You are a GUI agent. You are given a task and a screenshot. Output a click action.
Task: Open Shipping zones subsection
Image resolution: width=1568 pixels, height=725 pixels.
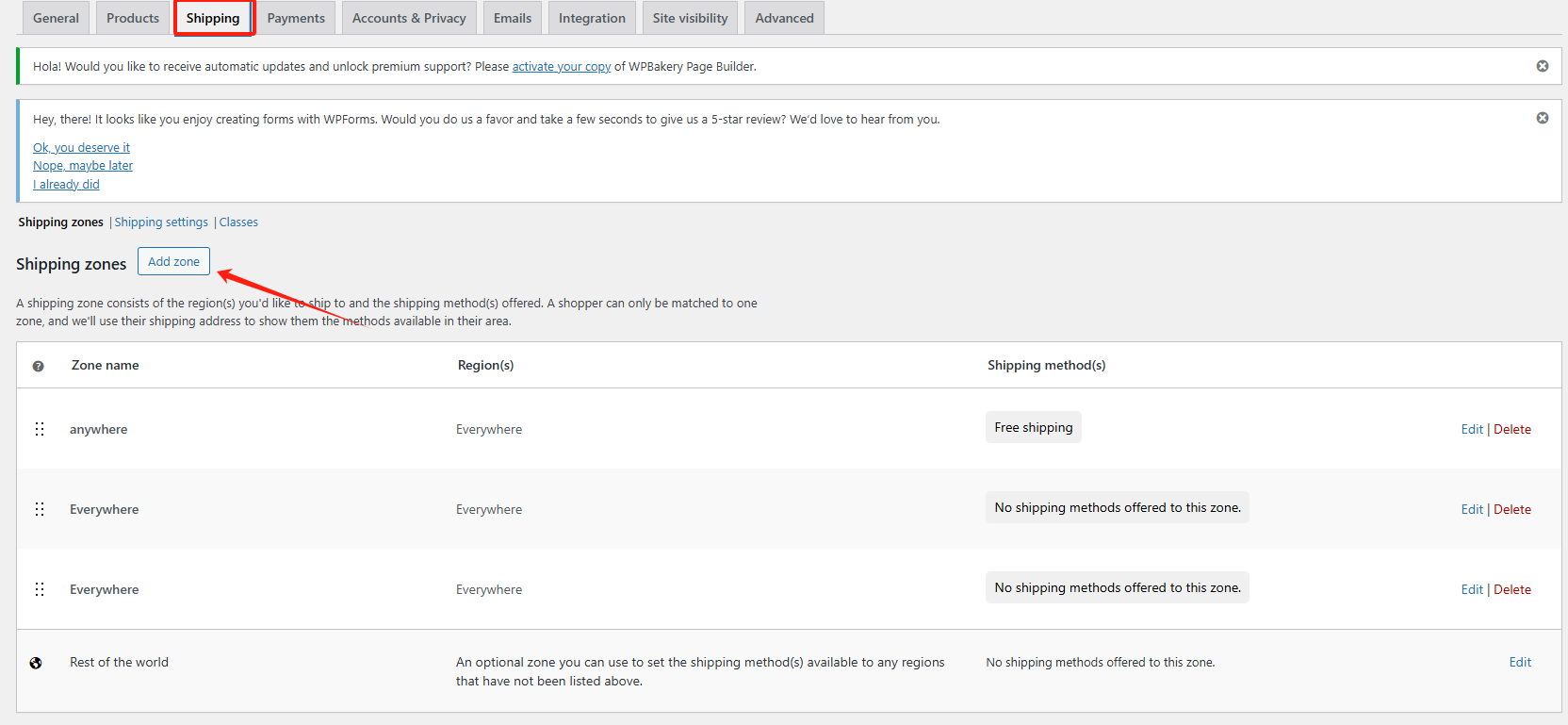pos(61,222)
